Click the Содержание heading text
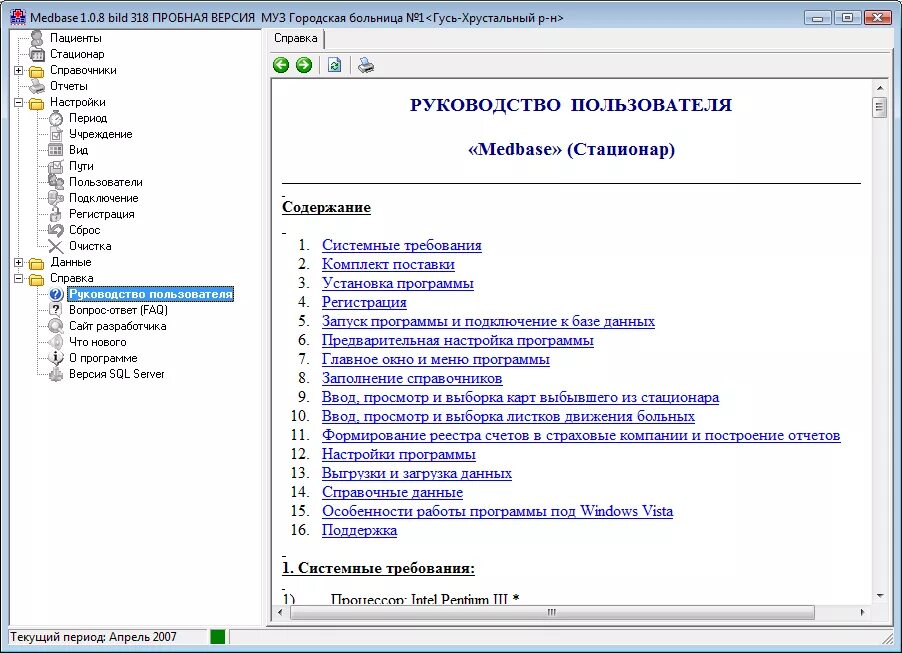The width and height of the screenshot is (902, 653). point(326,208)
